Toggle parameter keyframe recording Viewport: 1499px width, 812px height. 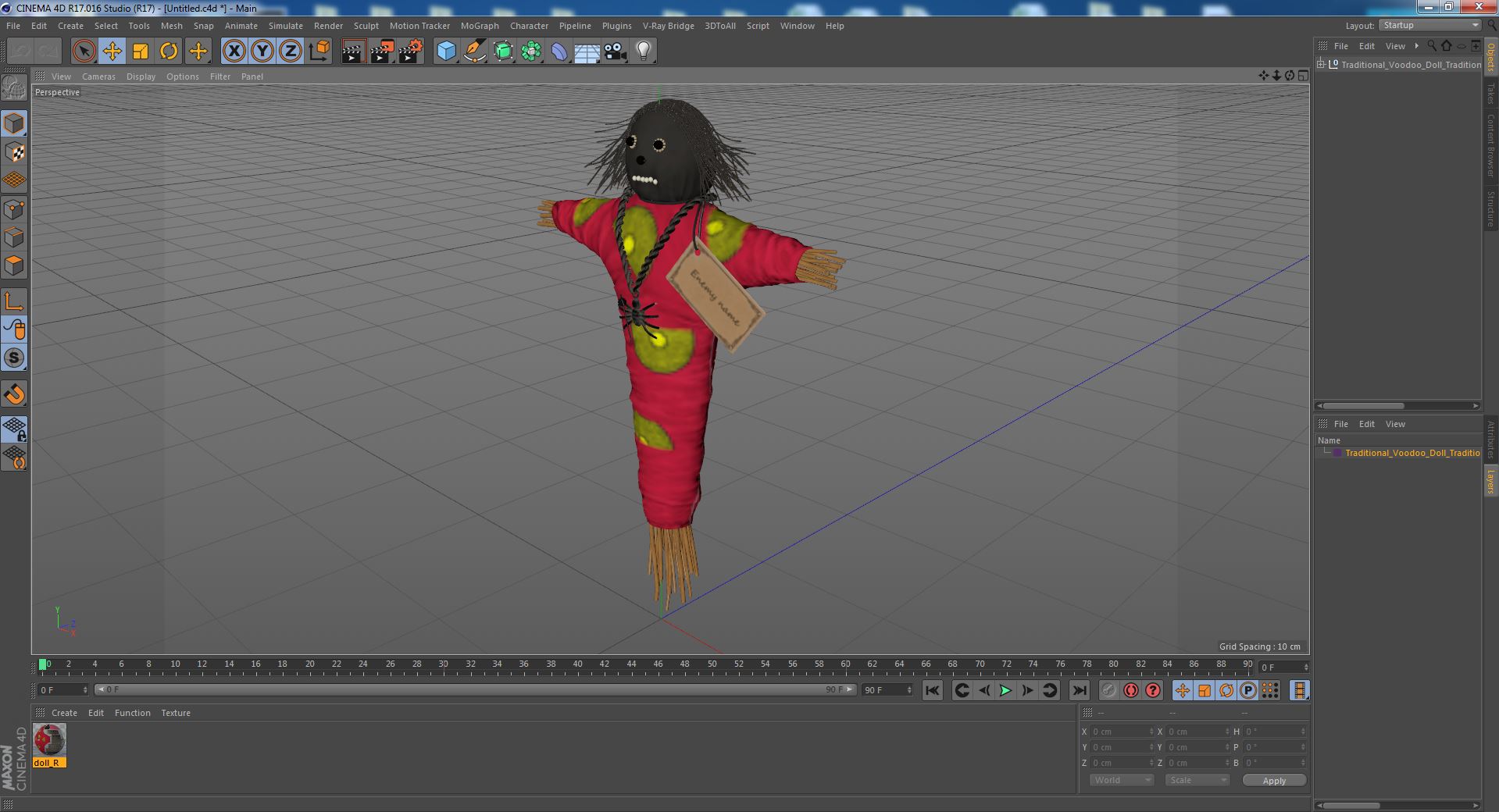[x=1247, y=690]
